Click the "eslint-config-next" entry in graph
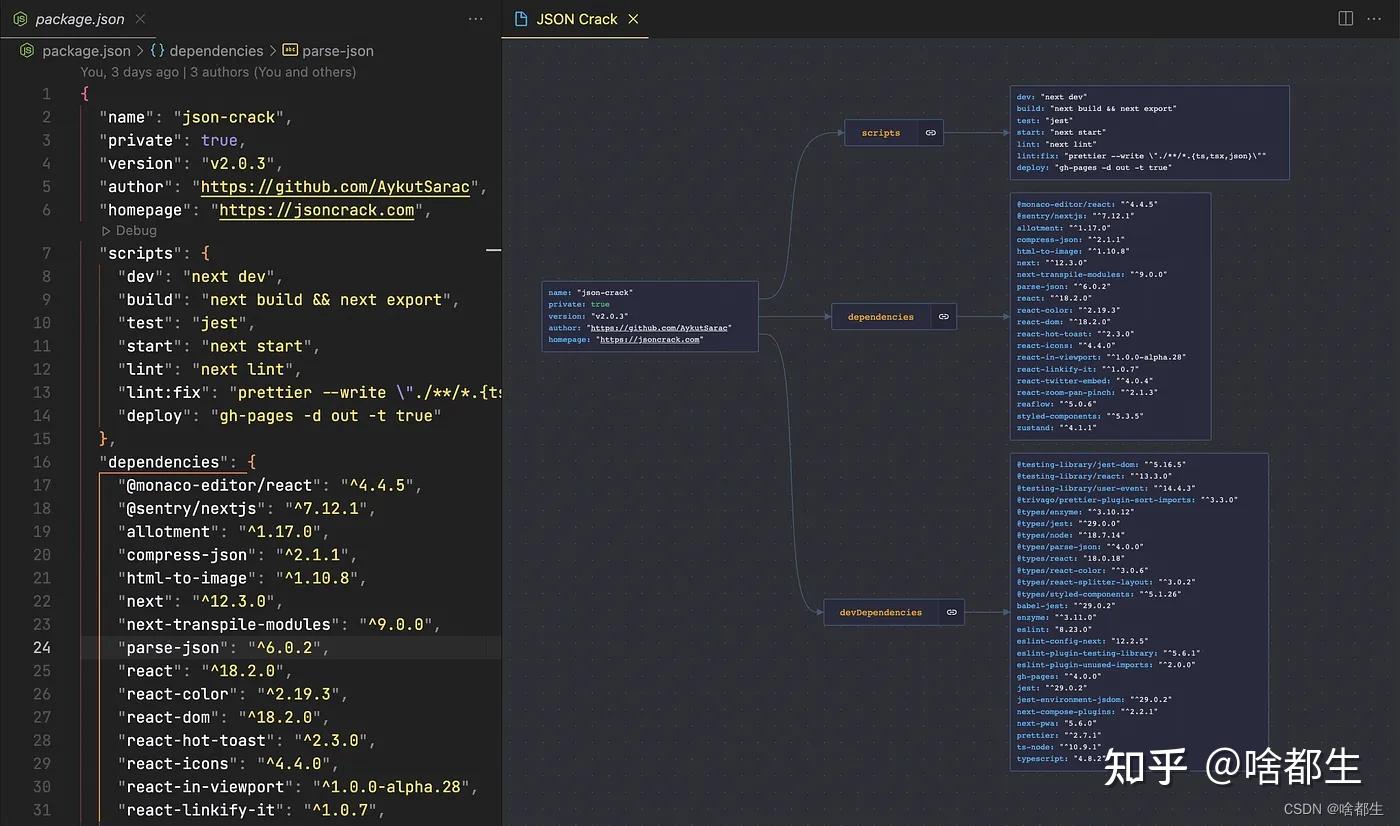Viewport: 1400px width, 826px height. (x=1083, y=641)
